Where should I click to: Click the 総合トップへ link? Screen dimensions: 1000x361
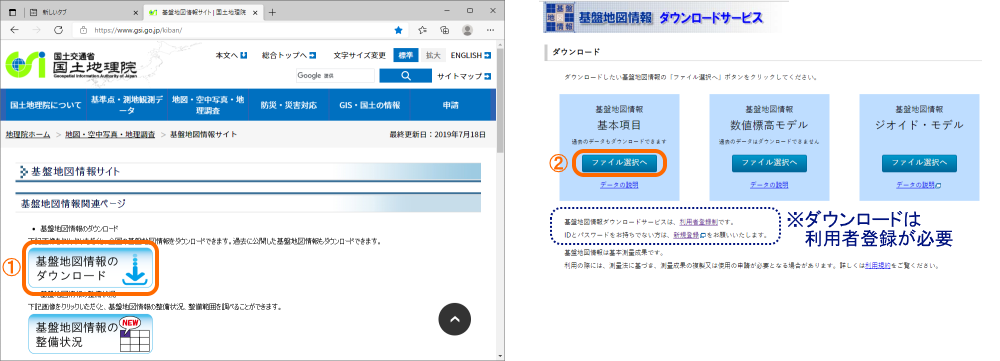[289, 55]
